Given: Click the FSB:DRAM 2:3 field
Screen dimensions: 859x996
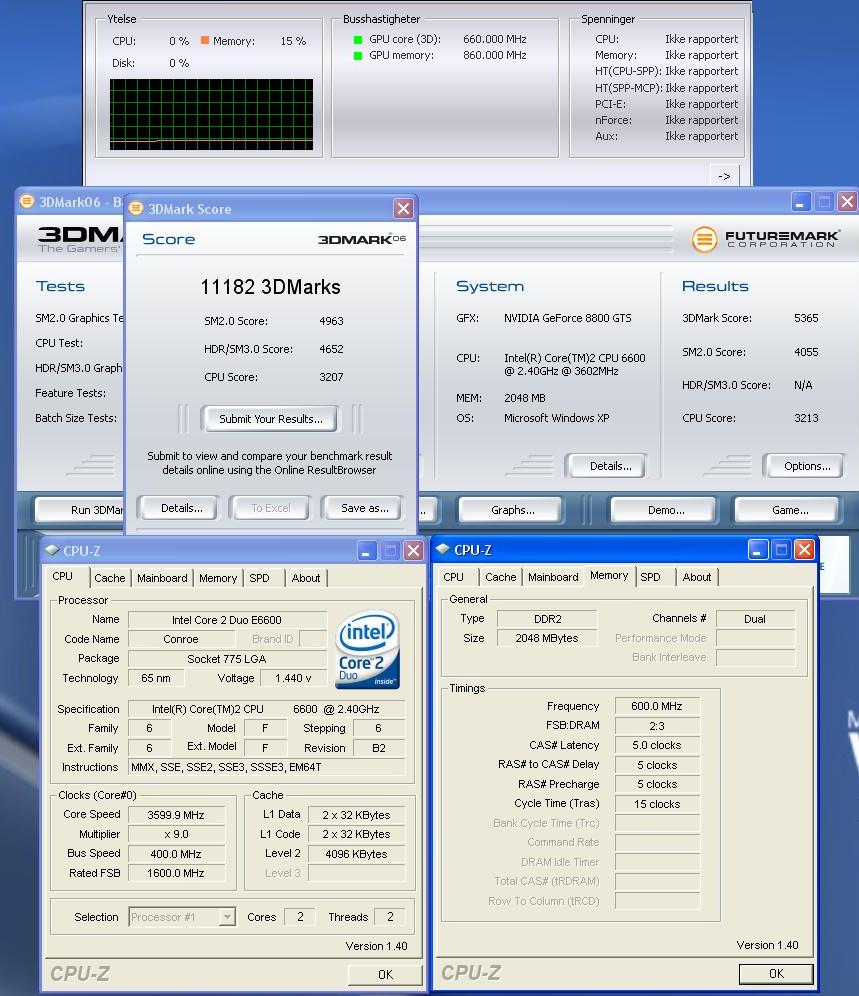Looking at the screenshot, I should [x=657, y=726].
